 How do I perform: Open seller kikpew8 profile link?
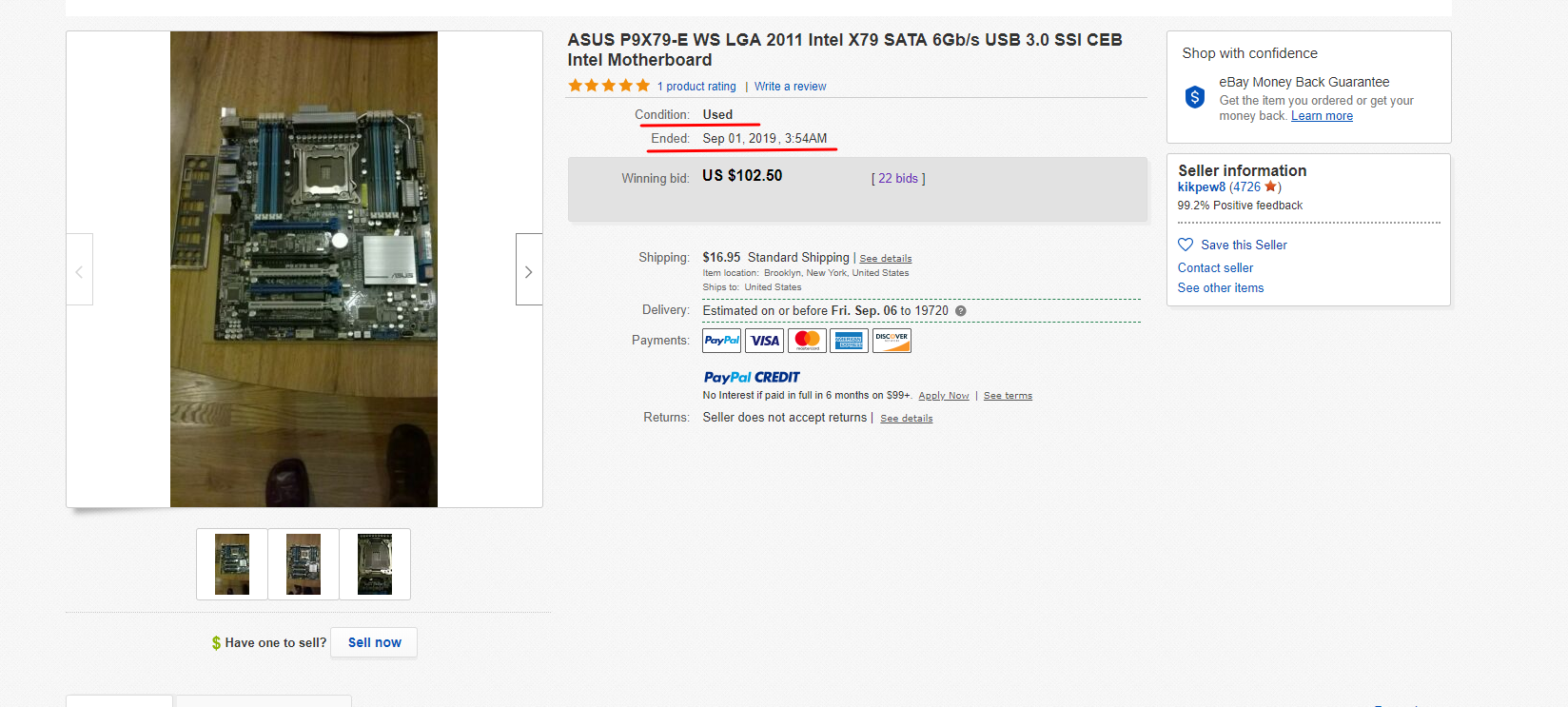click(1202, 187)
